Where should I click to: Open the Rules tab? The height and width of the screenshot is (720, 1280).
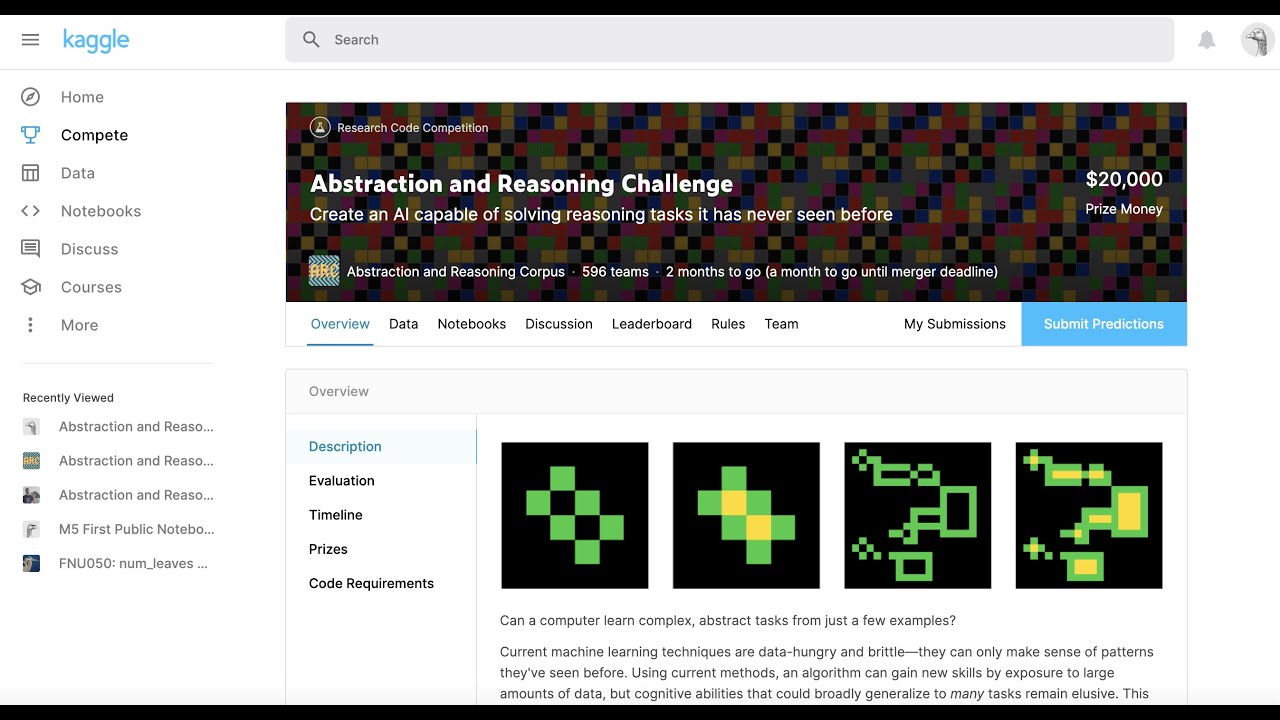(x=728, y=324)
